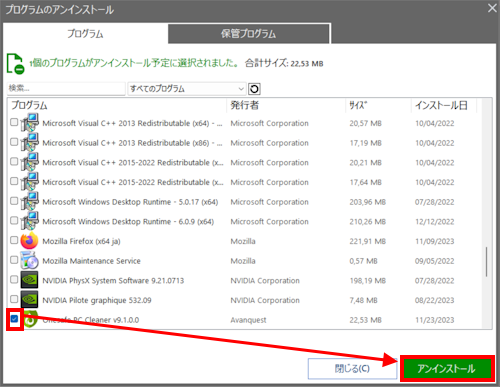500x387 pixels.
Task: Click the 09/05/2022 install date cell
Action: (434, 261)
